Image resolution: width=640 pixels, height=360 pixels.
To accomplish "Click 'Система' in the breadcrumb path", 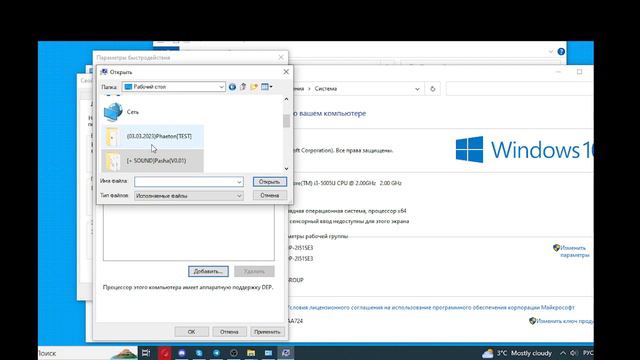I will click(x=326, y=89).
